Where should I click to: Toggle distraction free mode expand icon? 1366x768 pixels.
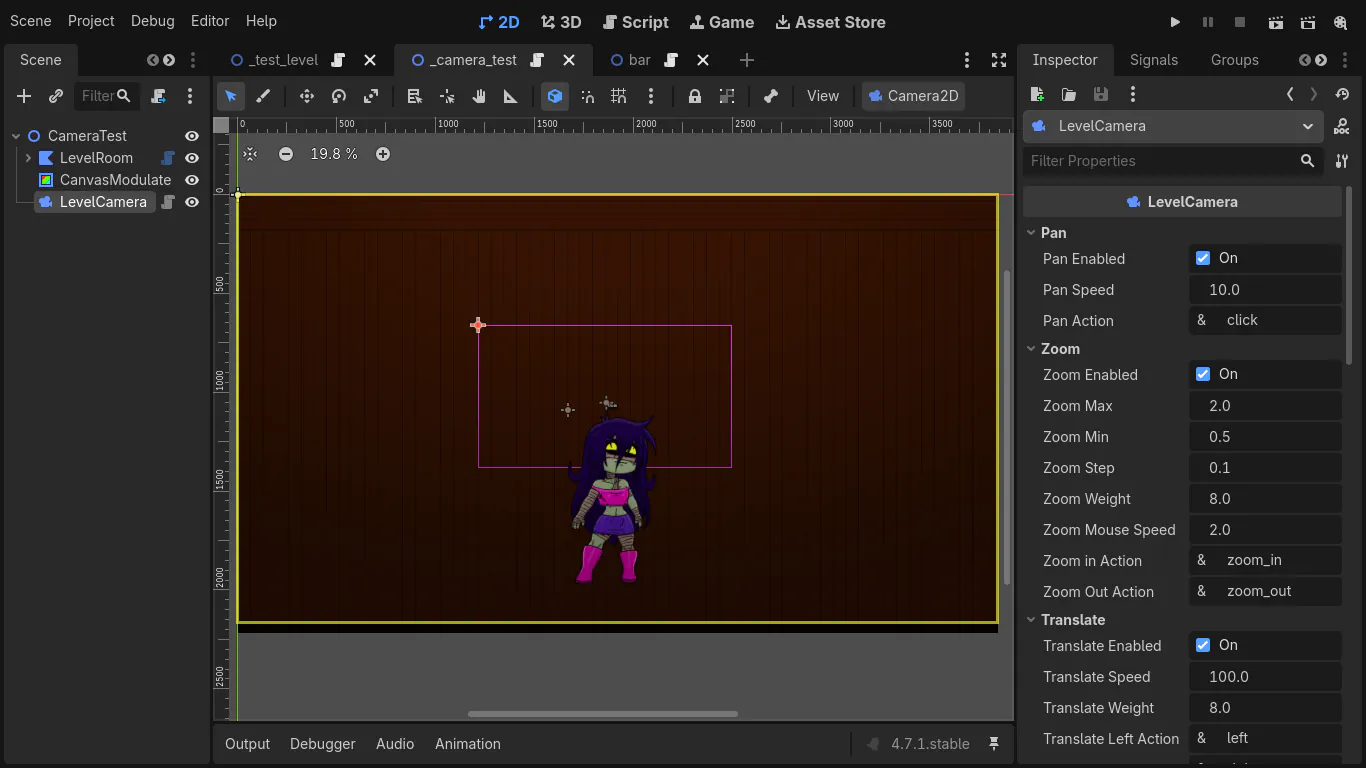[999, 60]
